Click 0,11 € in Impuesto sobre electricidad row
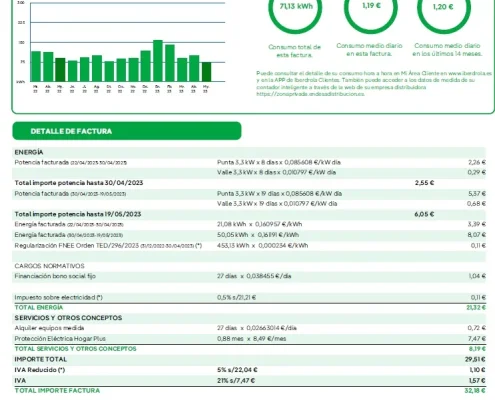The width and height of the screenshot is (495, 400). coord(478,297)
